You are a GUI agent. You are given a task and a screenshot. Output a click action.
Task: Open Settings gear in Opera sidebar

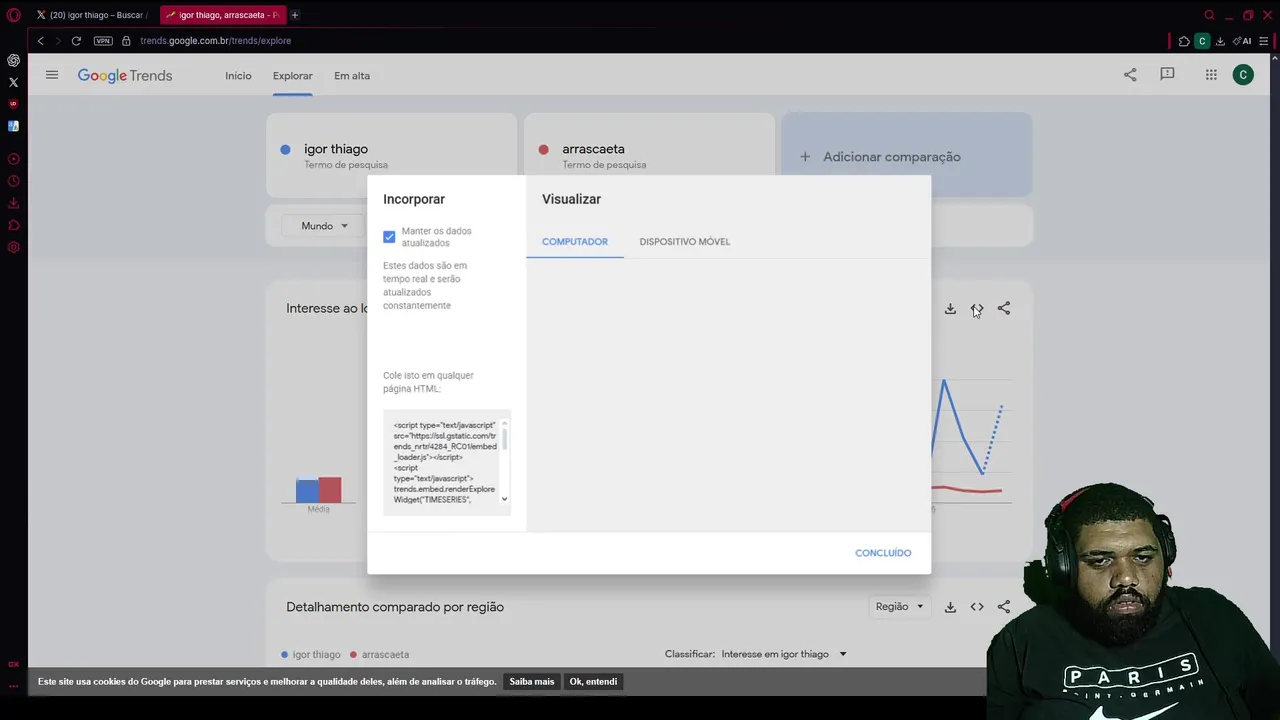[13, 247]
